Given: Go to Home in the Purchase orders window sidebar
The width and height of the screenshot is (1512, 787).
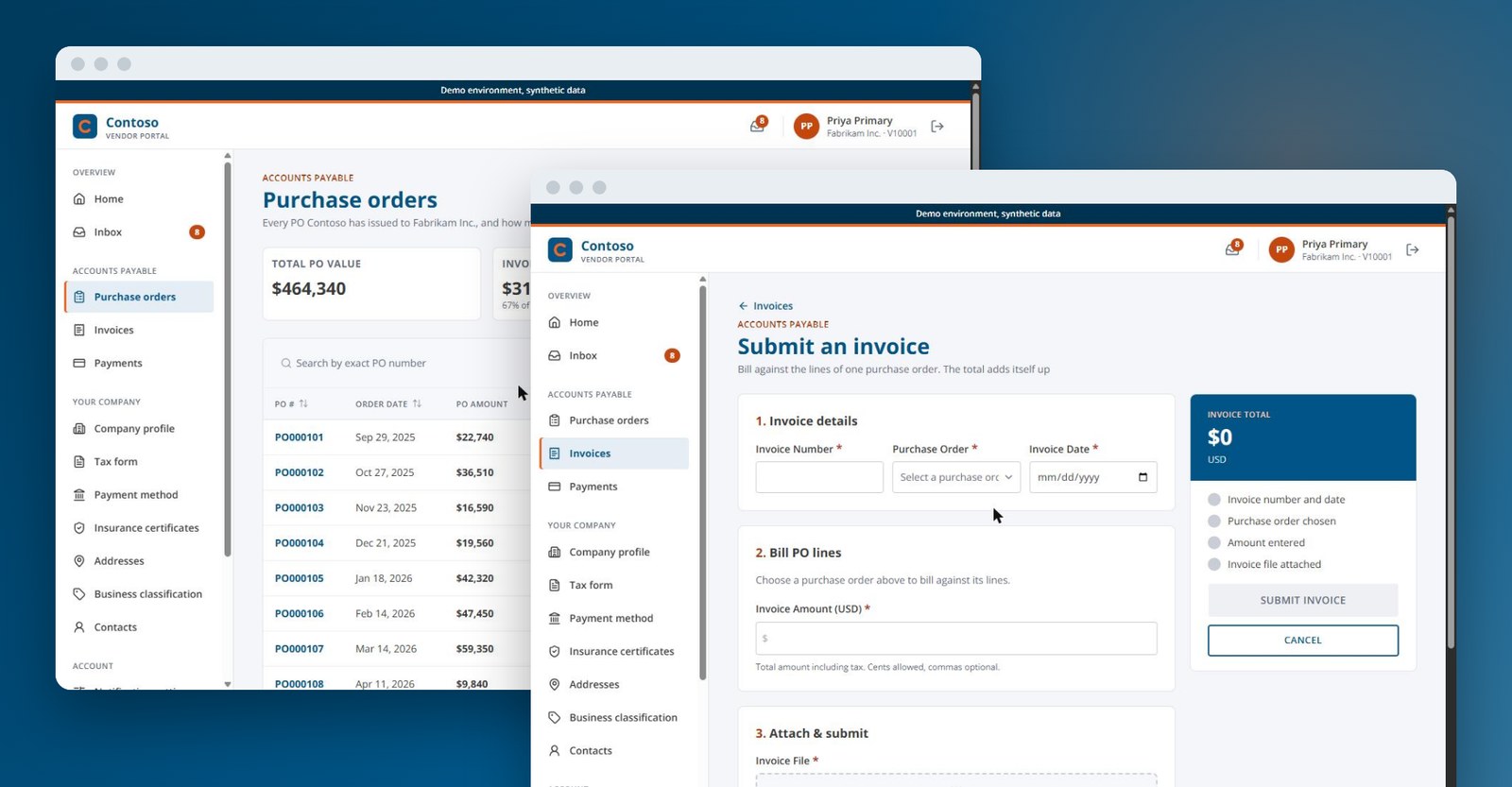Looking at the screenshot, I should (139, 199).
